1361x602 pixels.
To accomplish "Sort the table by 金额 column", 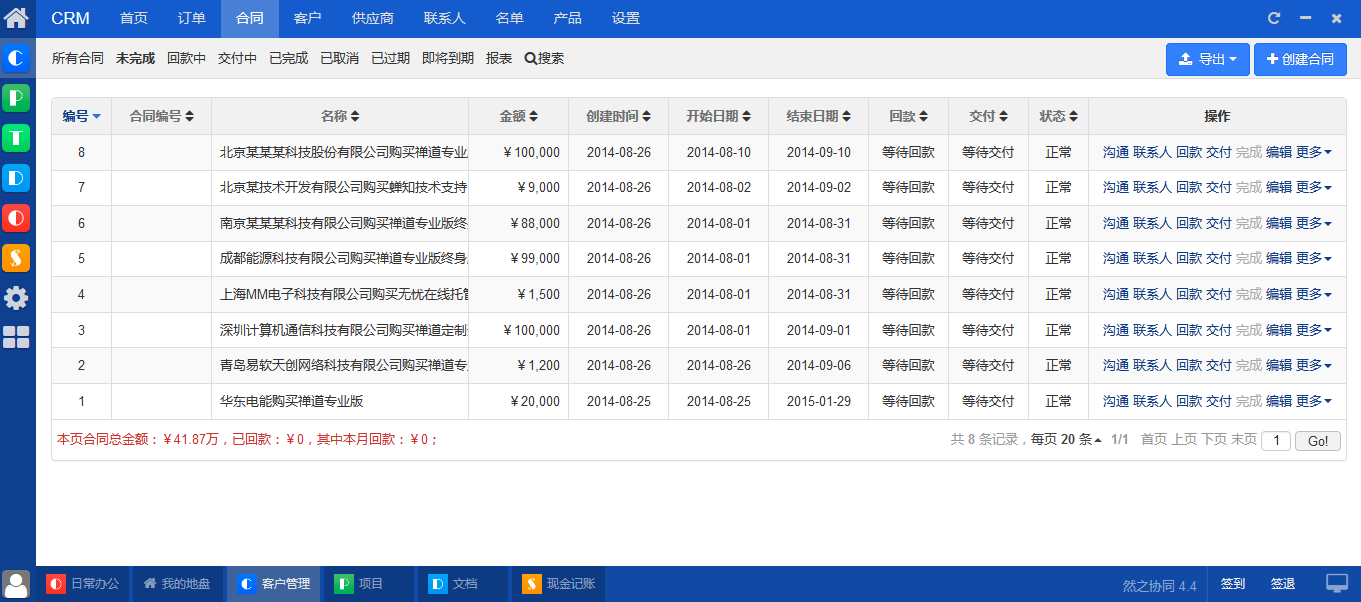I will [519, 116].
